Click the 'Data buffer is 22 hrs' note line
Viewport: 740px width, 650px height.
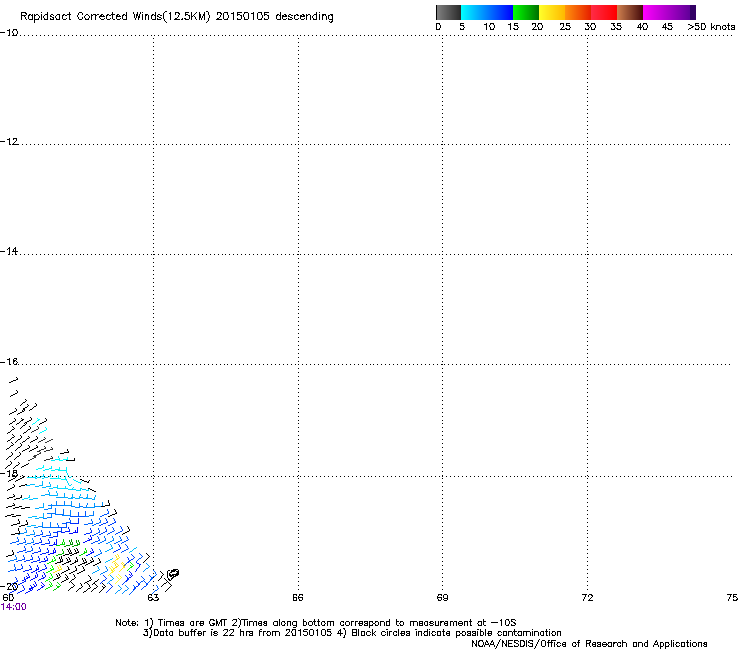tap(352, 633)
